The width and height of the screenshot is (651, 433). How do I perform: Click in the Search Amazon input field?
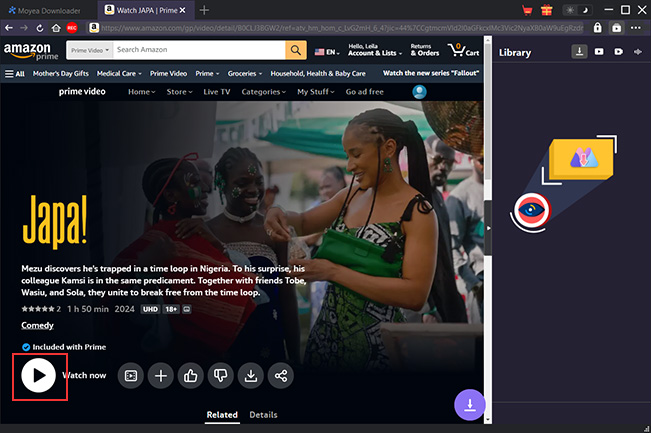coord(196,50)
